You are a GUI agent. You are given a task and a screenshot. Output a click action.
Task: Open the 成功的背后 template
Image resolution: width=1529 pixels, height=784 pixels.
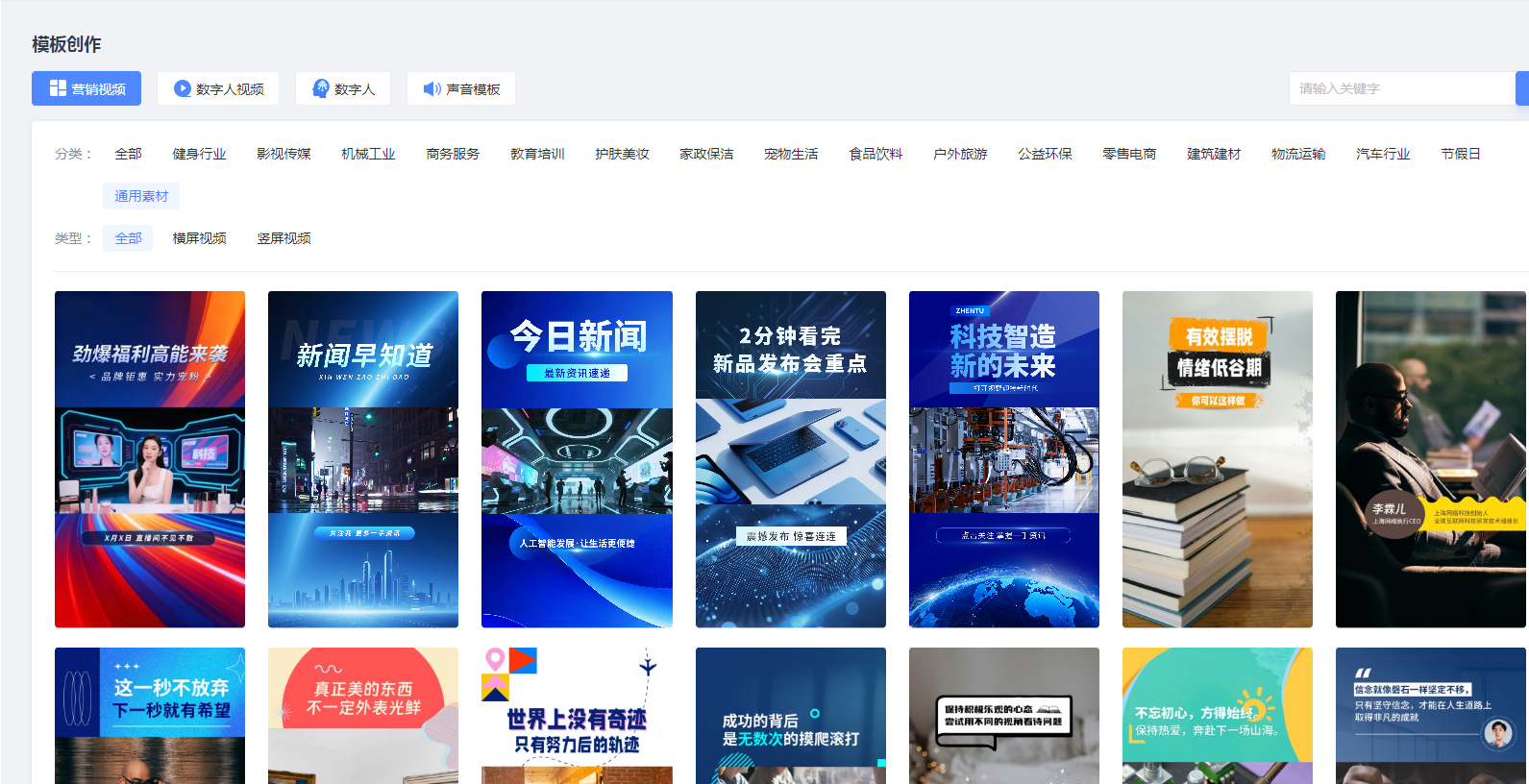pos(791,716)
